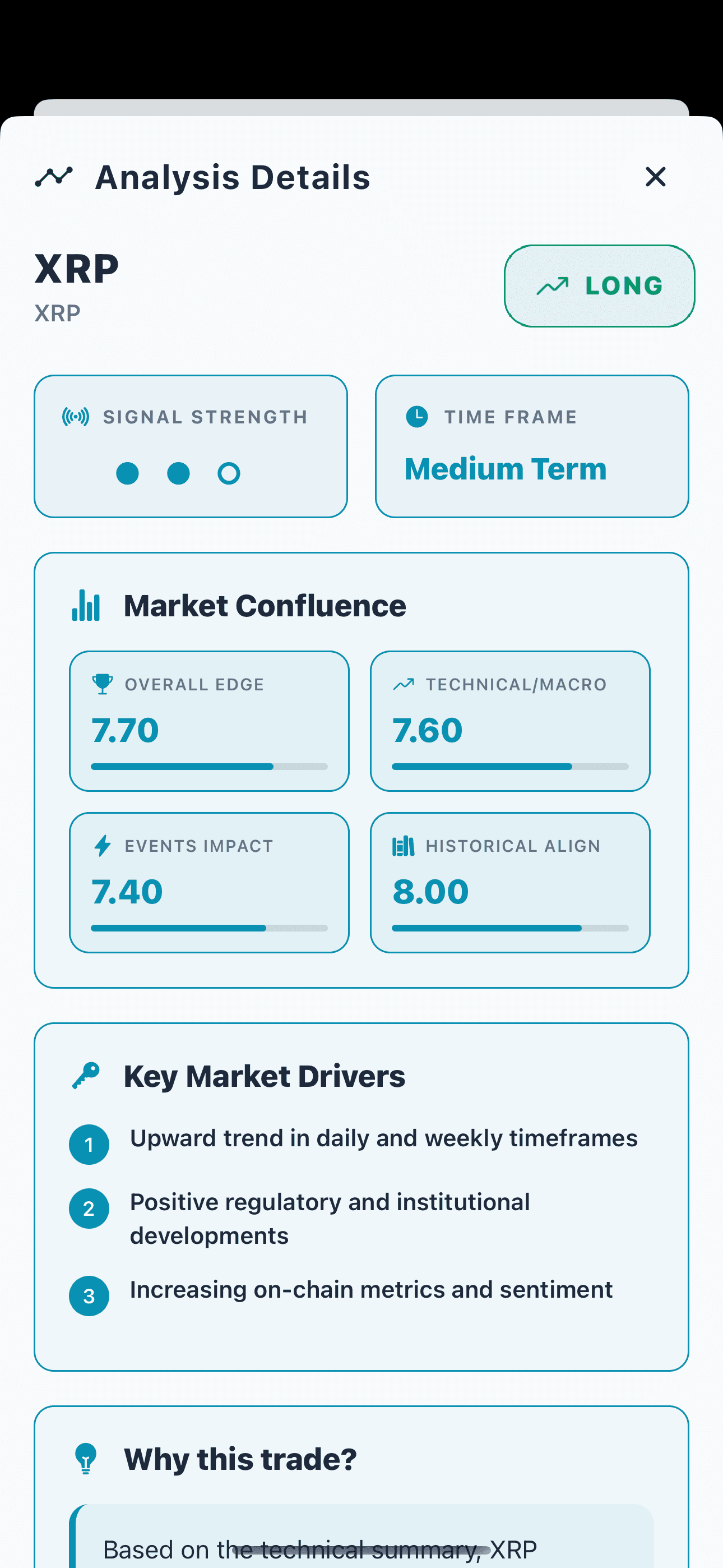Select the third hollow signal strength dot

229,473
